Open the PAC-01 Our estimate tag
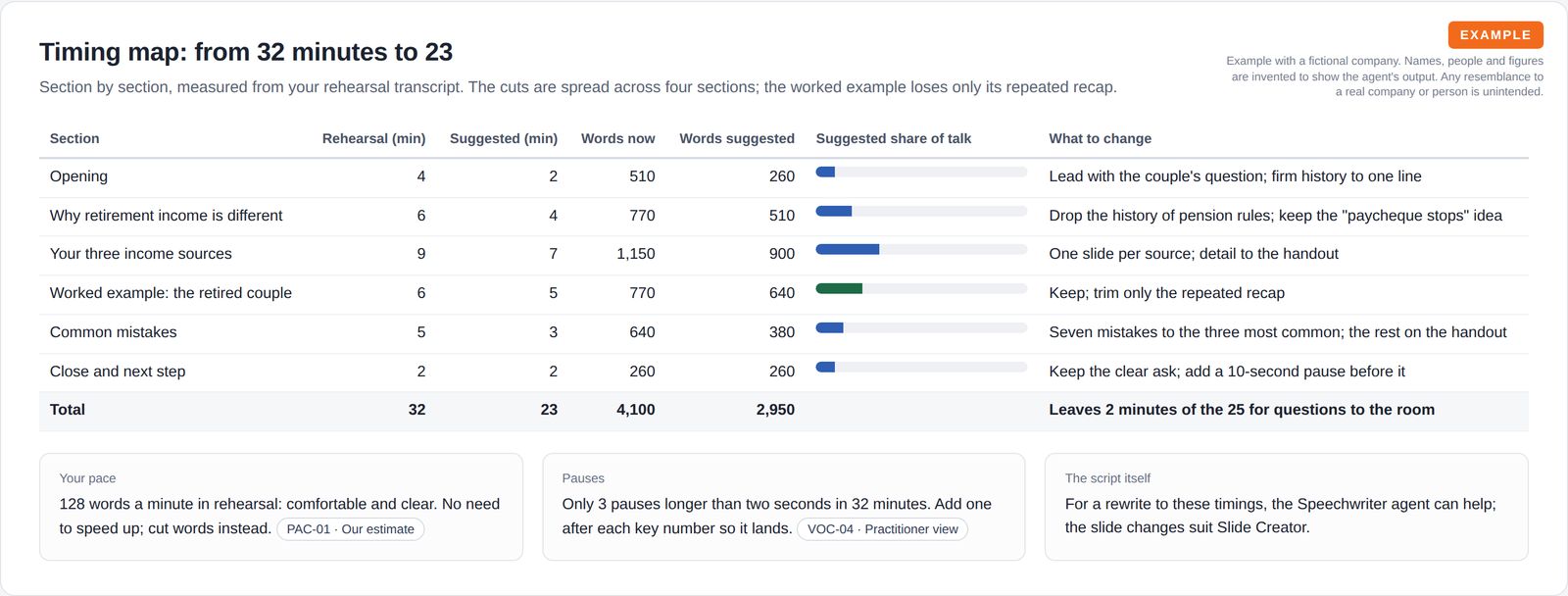The image size is (1568, 596). [350, 529]
